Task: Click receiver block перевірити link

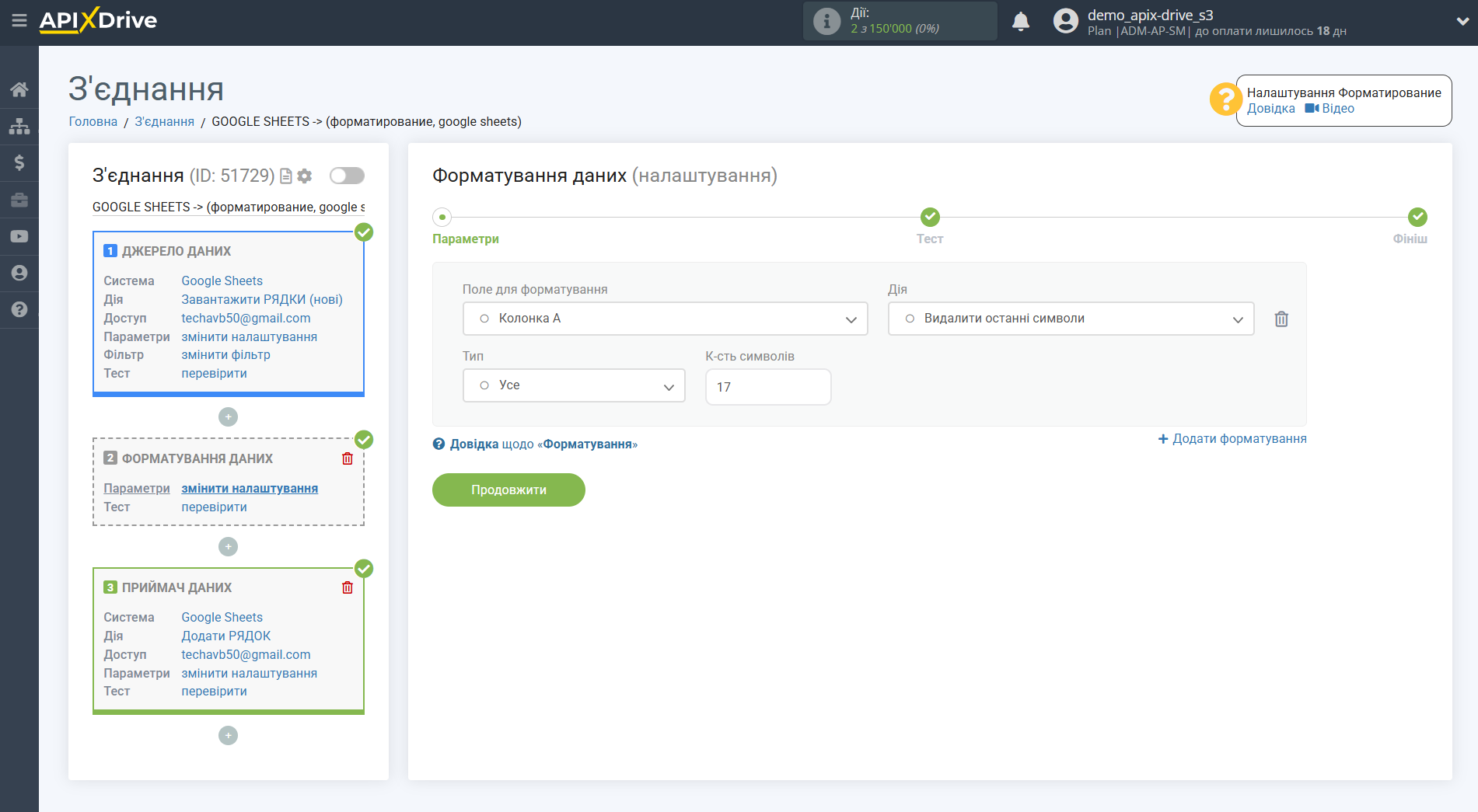Action: (x=214, y=692)
